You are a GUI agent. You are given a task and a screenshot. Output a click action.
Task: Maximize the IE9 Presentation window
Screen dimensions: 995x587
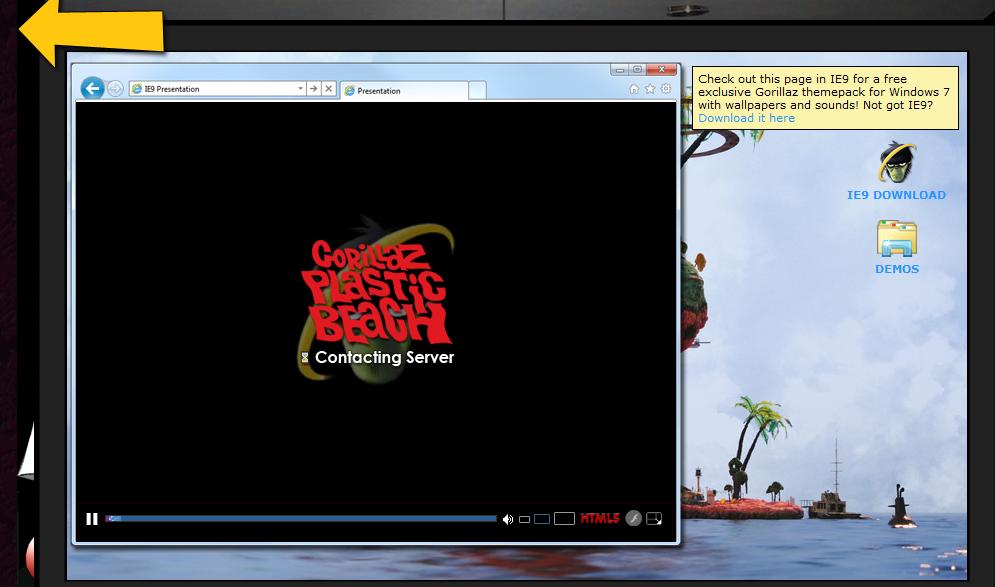coord(638,69)
